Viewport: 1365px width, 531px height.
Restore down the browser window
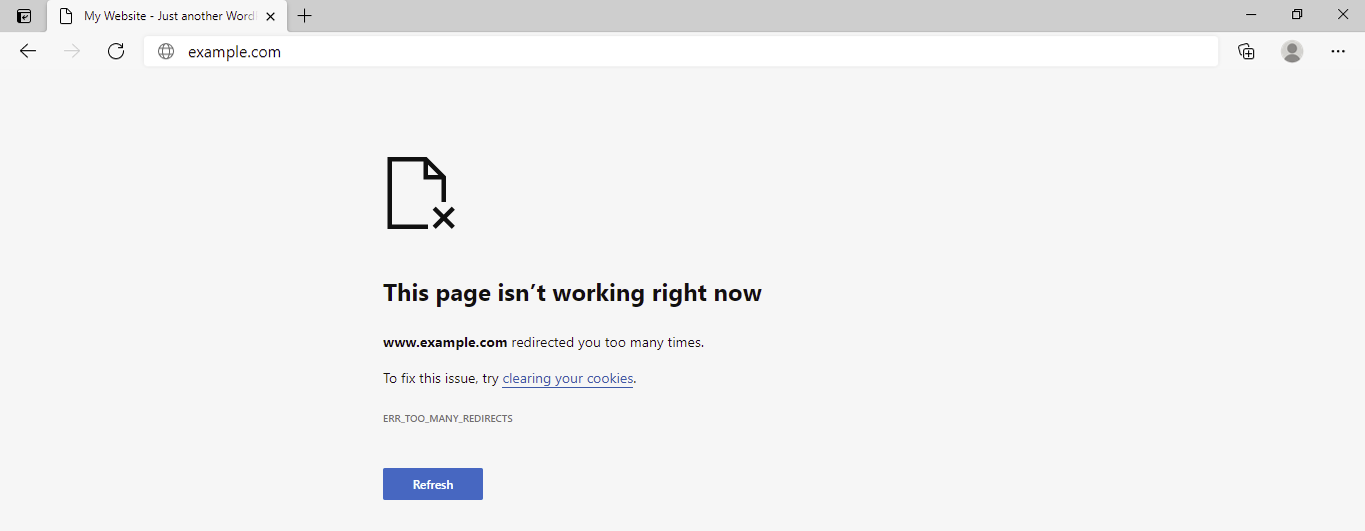click(x=1297, y=15)
